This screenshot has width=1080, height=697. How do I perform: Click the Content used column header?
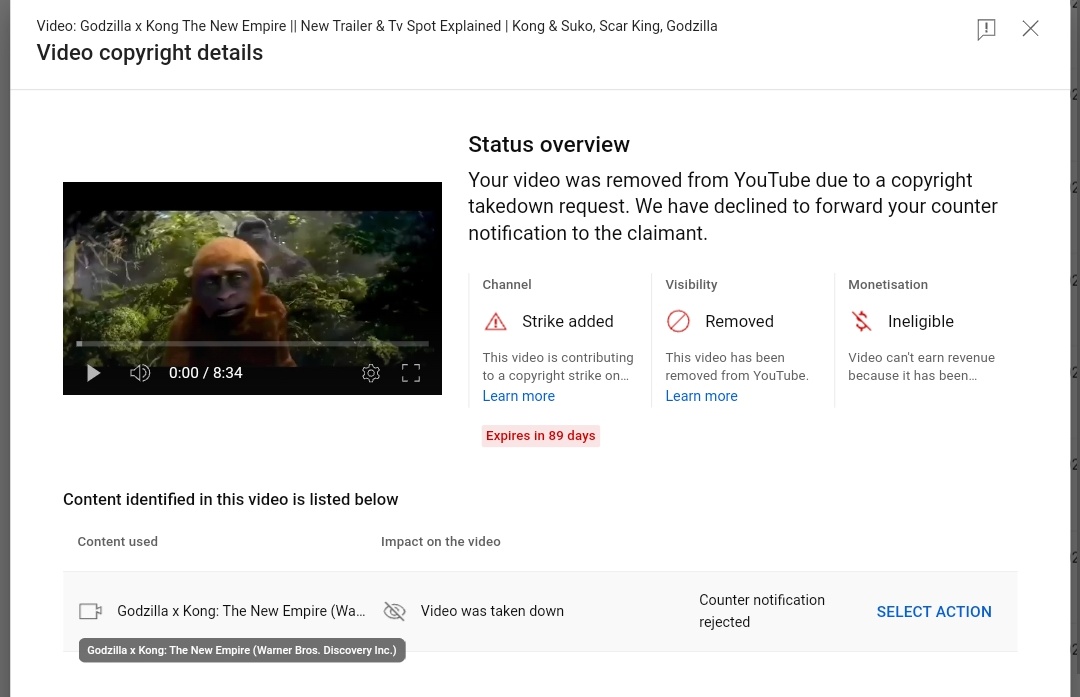tap(118, 541)
